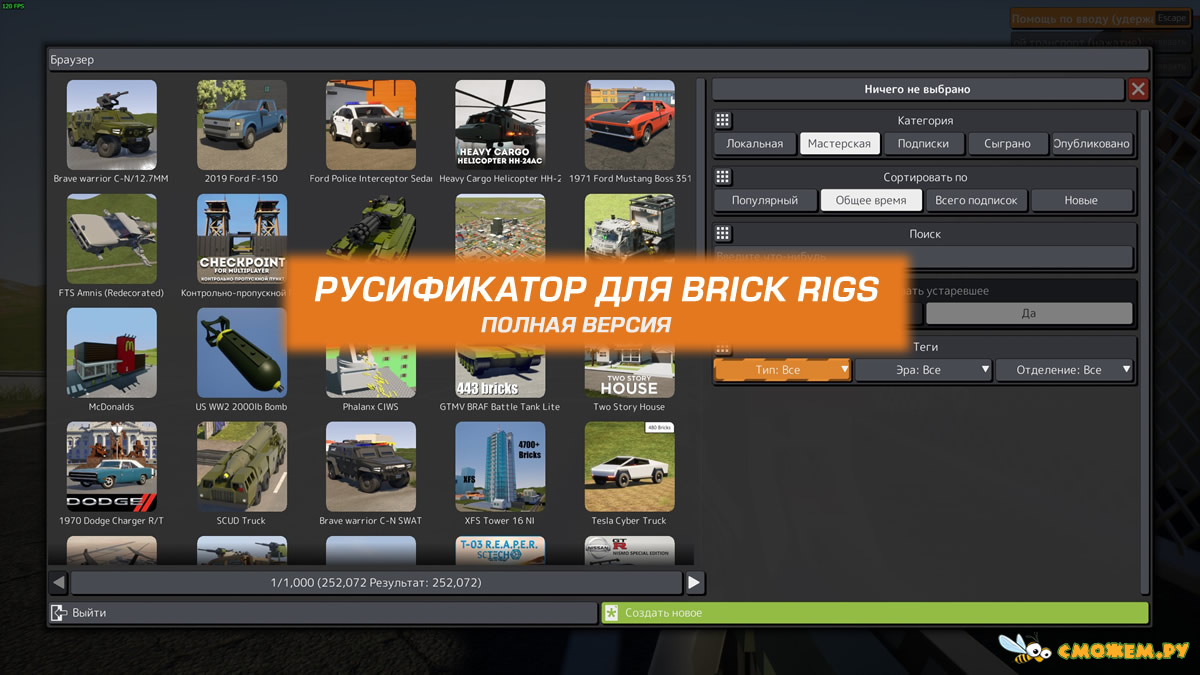
Task: Click the Ничего не выбрано header bar
Action: tap(918, 90)
